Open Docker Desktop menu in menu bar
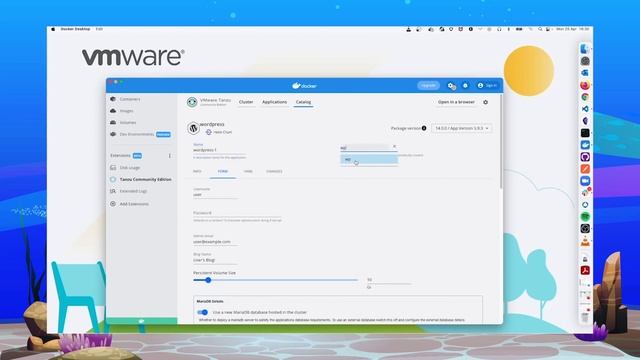This screenshot has height=360, width=640. pos(76,29)
